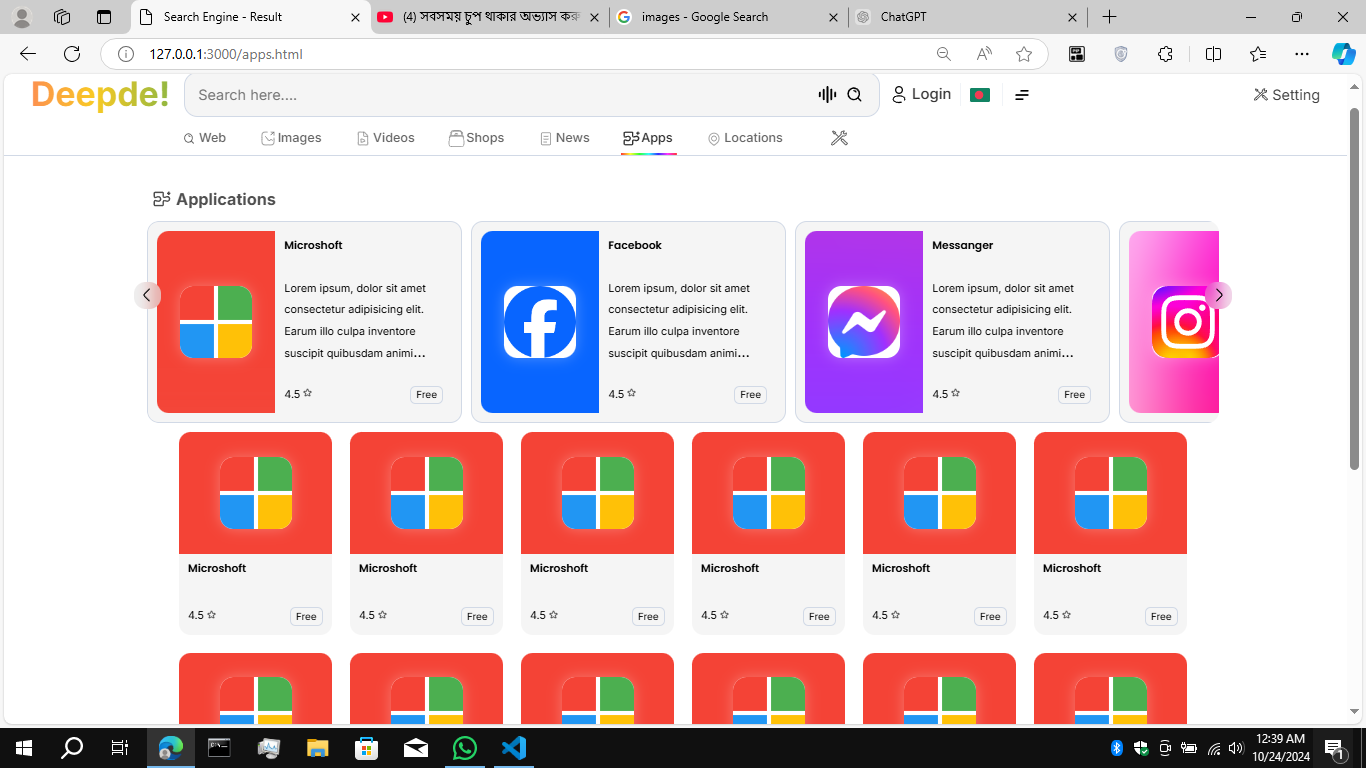Click the 4.5 star rating on the Facebook card
Image resolution: width=1366 pixels, height=768 pixels.
click(622, 394)
